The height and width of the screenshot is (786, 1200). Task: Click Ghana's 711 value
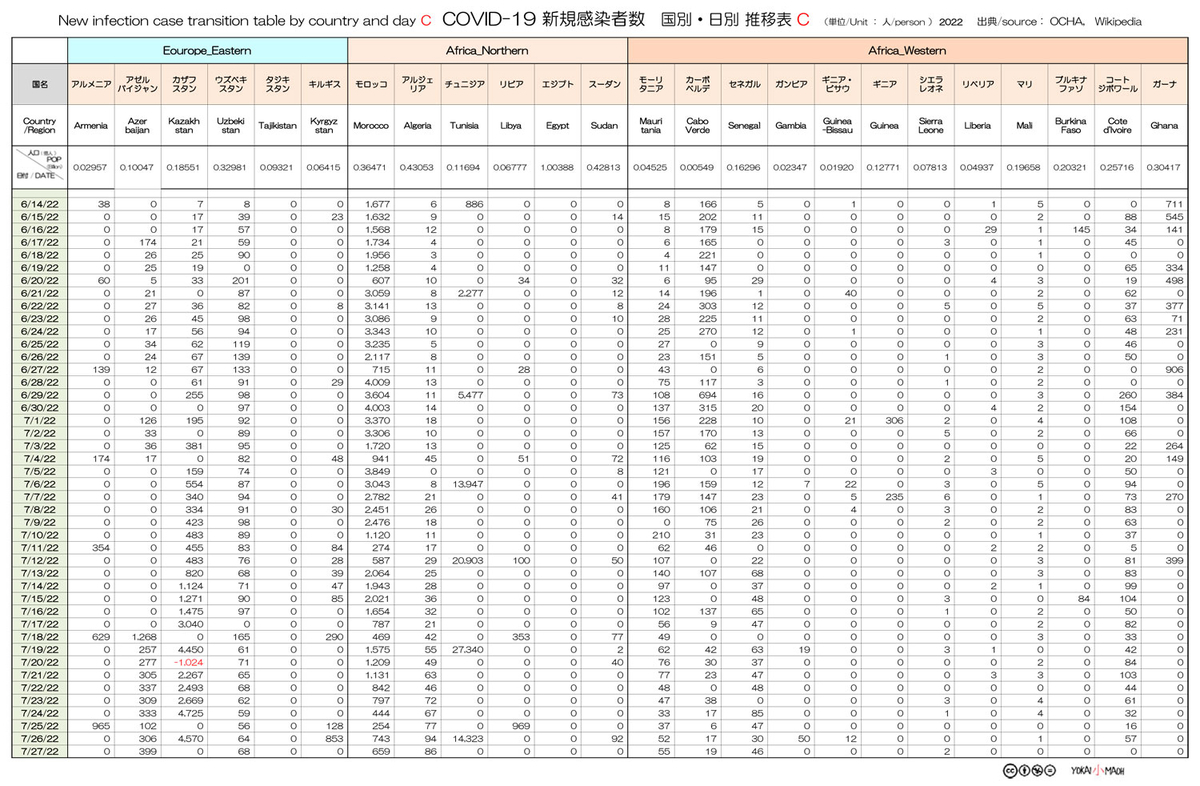pyautogui.click(x=1174, y=203)
